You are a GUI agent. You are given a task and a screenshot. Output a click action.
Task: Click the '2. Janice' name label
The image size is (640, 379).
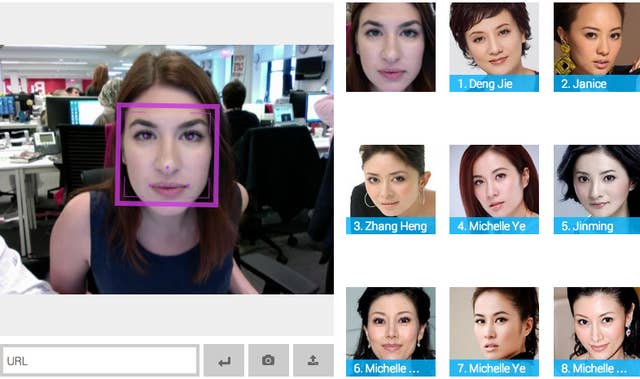click(584, 84)
